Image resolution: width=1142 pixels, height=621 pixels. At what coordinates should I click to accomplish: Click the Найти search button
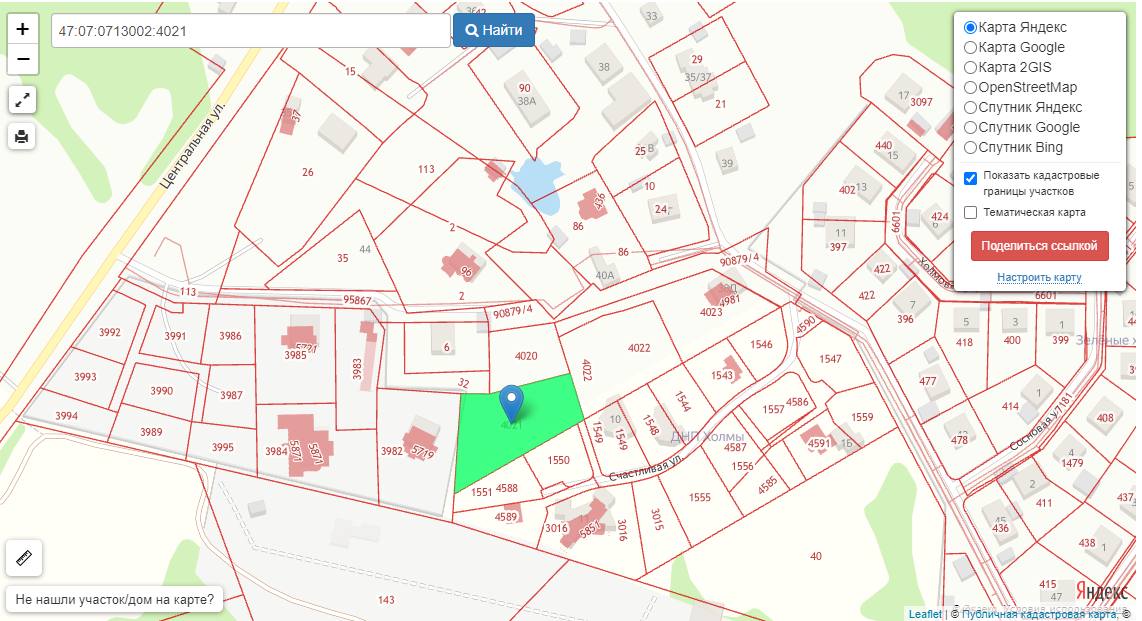click(494, 31)
